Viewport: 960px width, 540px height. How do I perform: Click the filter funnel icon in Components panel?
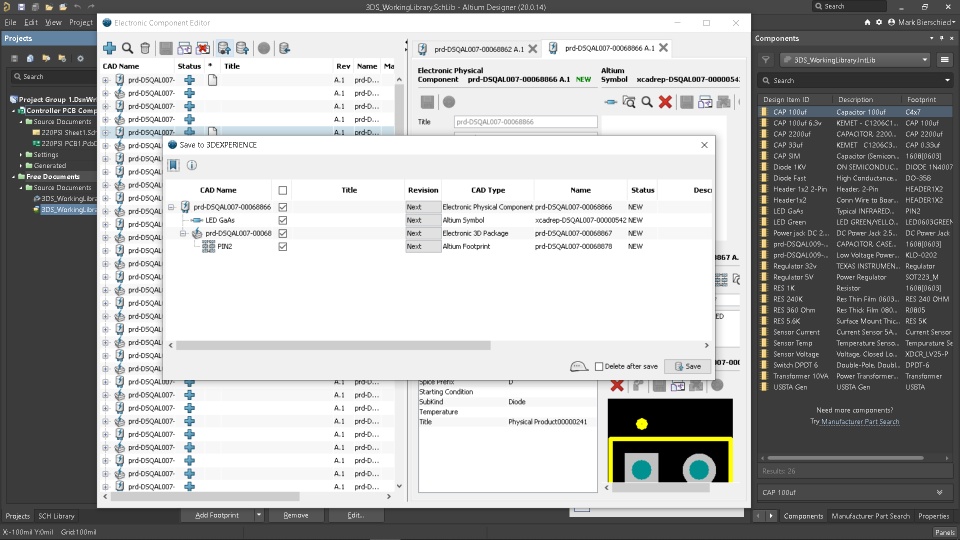point(765,60)
